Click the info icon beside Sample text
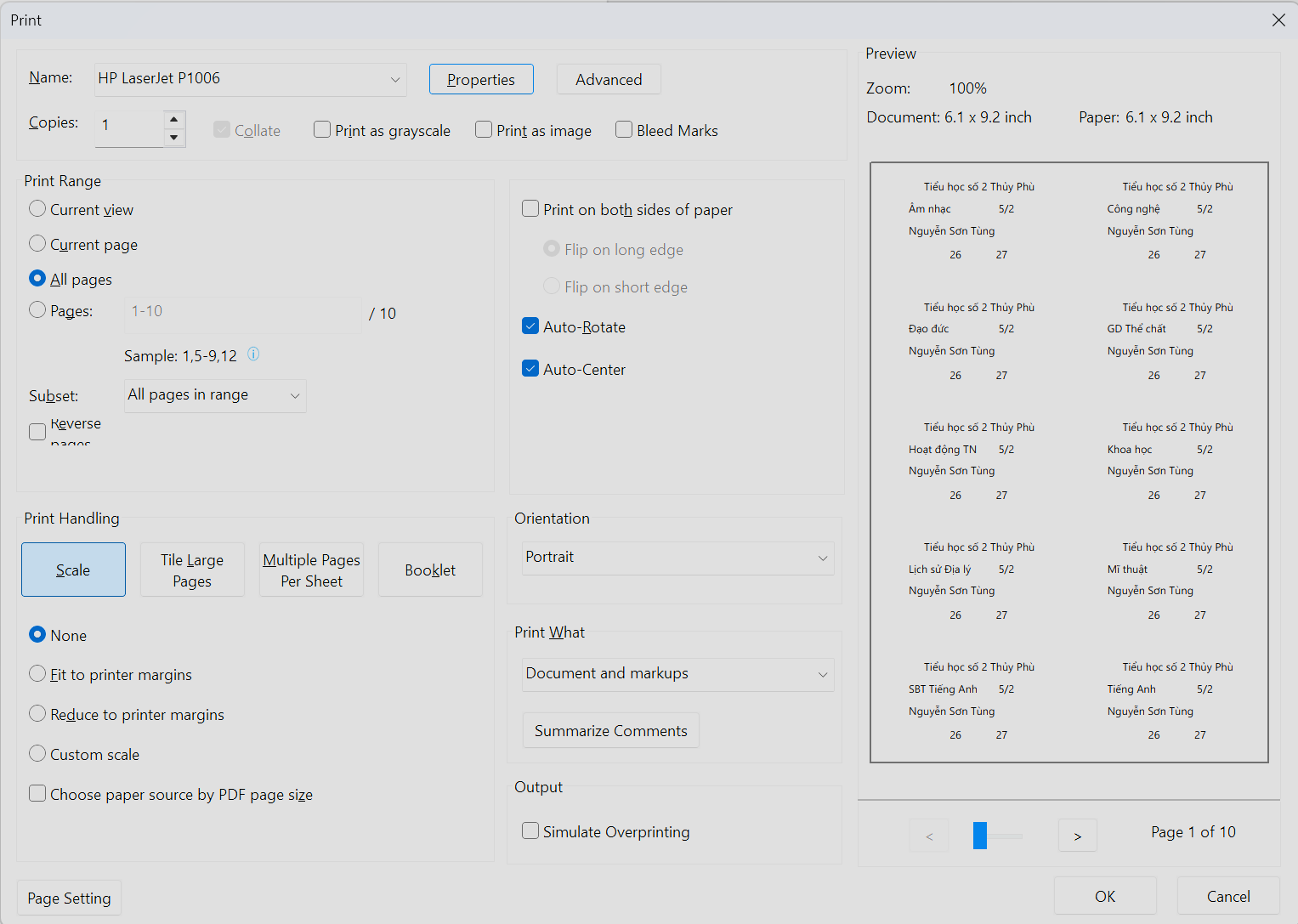Screen dimensions: 1298x924 point(253,354)
